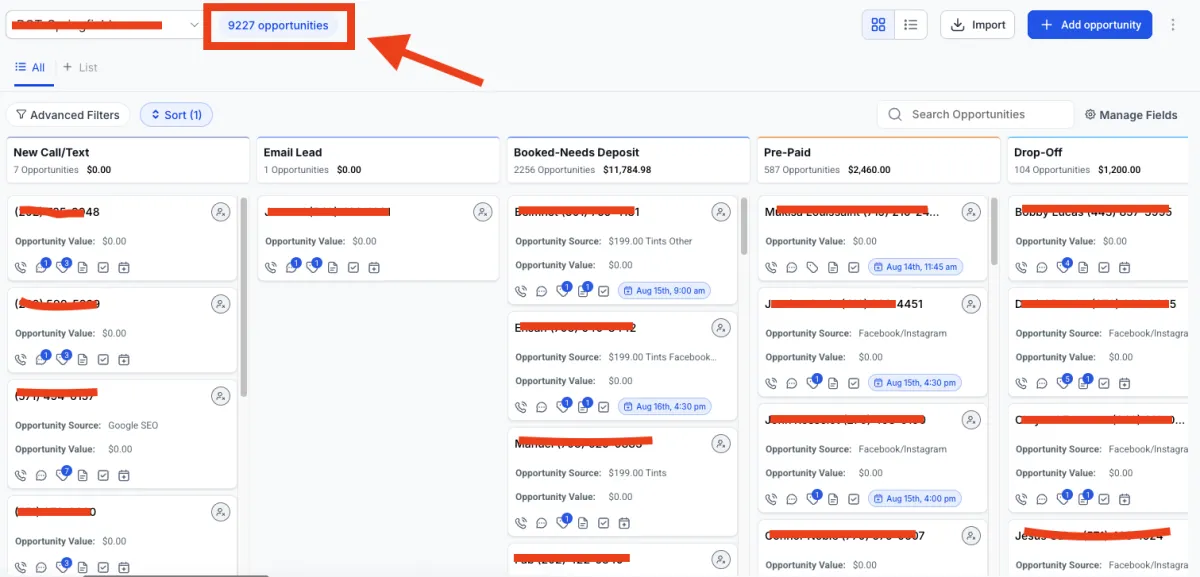The width and height of the screenshot is (1200, 577).
Task: Open tasks on the Email Lead card
Action: 353,267
